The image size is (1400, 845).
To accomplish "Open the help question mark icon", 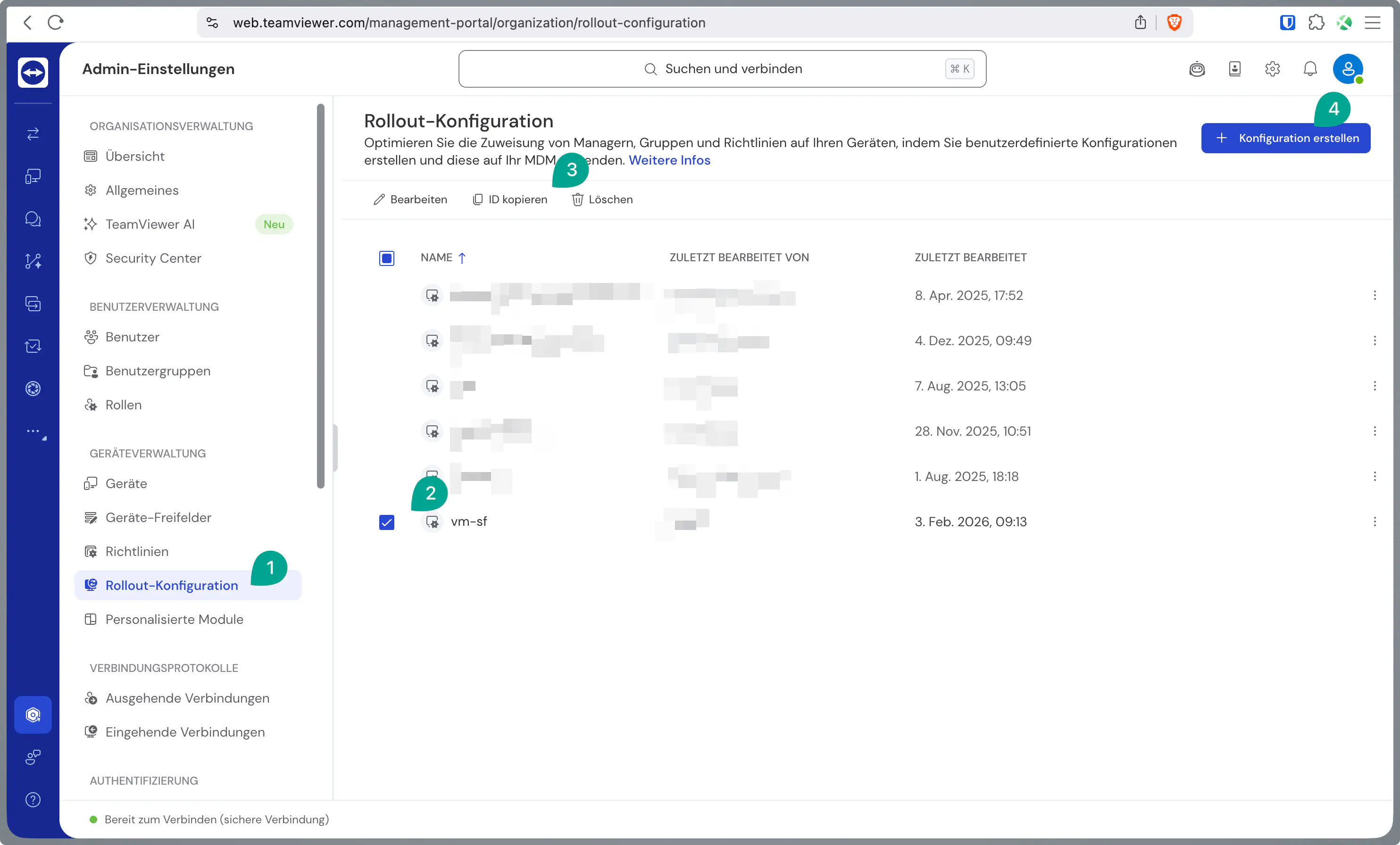I will (33, 800).
